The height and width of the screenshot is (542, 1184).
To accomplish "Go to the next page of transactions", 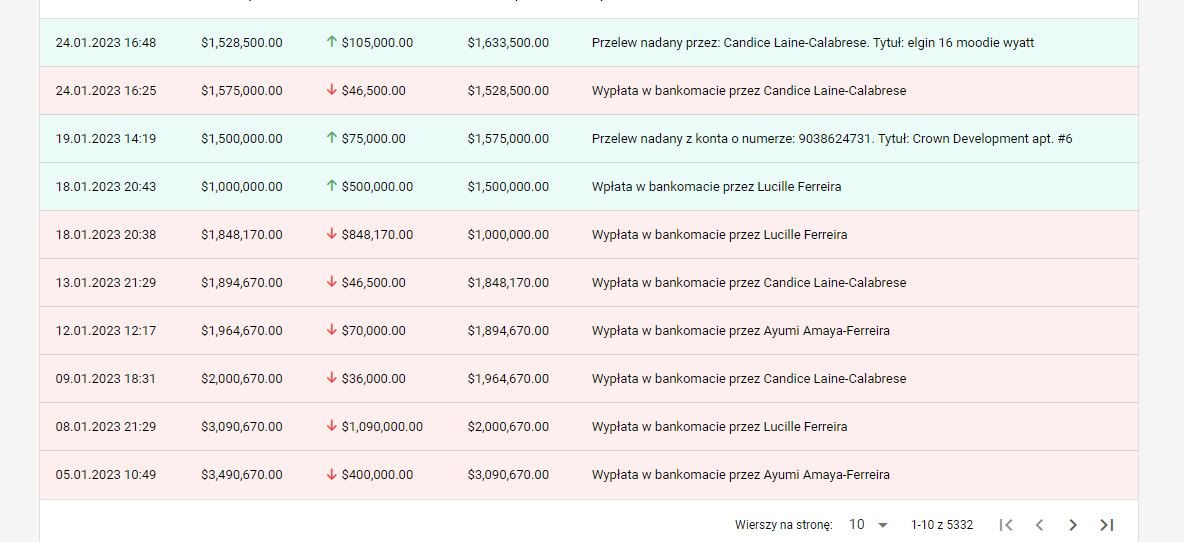I will click(1073, 525).
